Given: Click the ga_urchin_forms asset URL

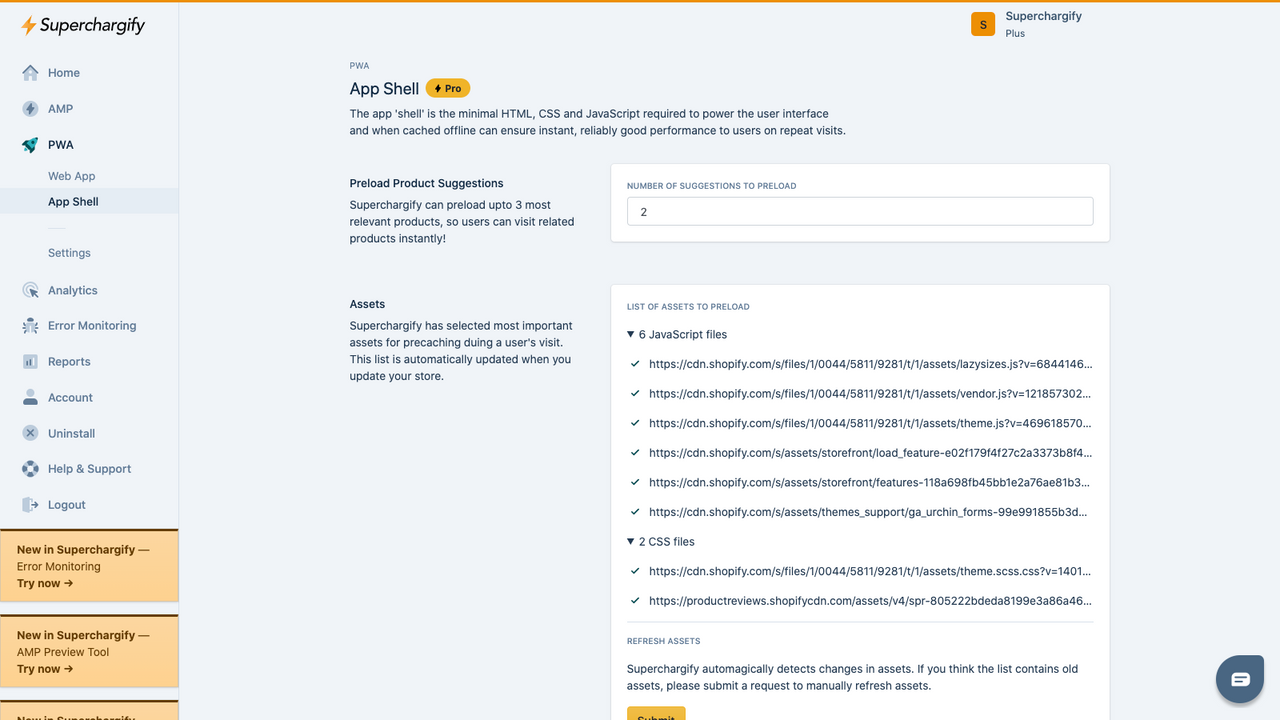Looking at the screenshot, I should pos(869,512).
